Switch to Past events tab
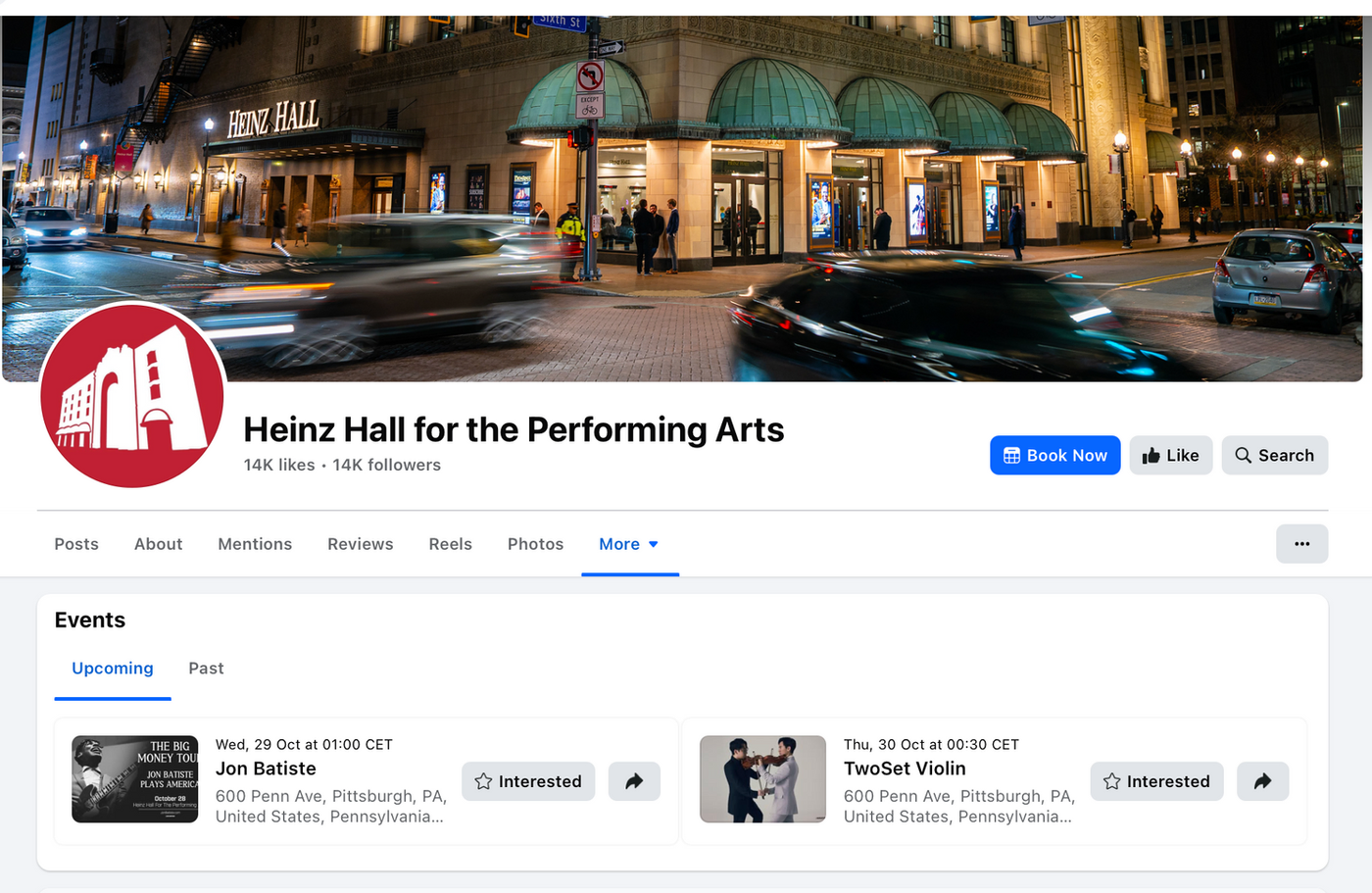This screenshot has width=1372, height=893. tap(206, 669)
